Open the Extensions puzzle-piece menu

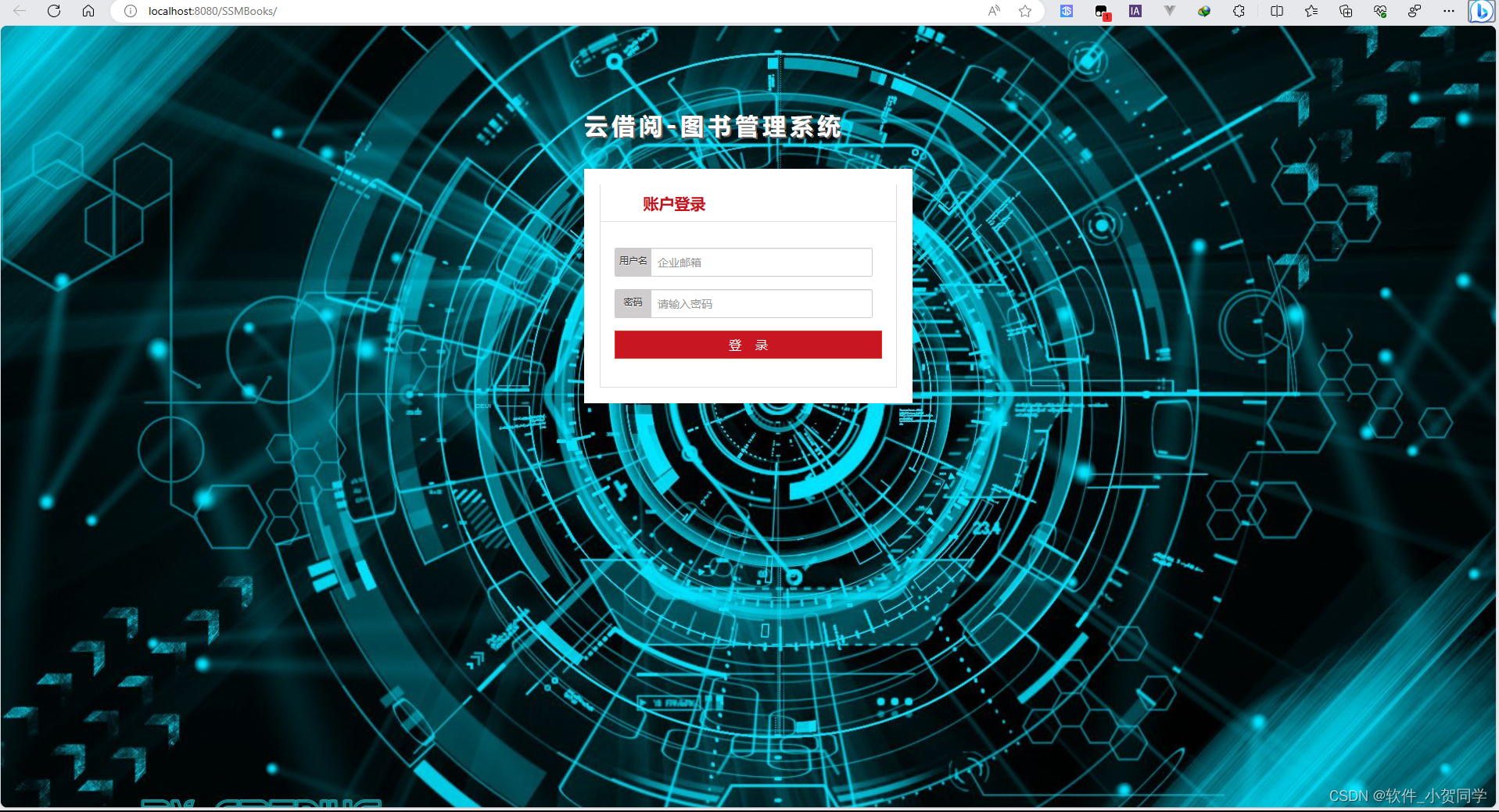pos(1239,11)
